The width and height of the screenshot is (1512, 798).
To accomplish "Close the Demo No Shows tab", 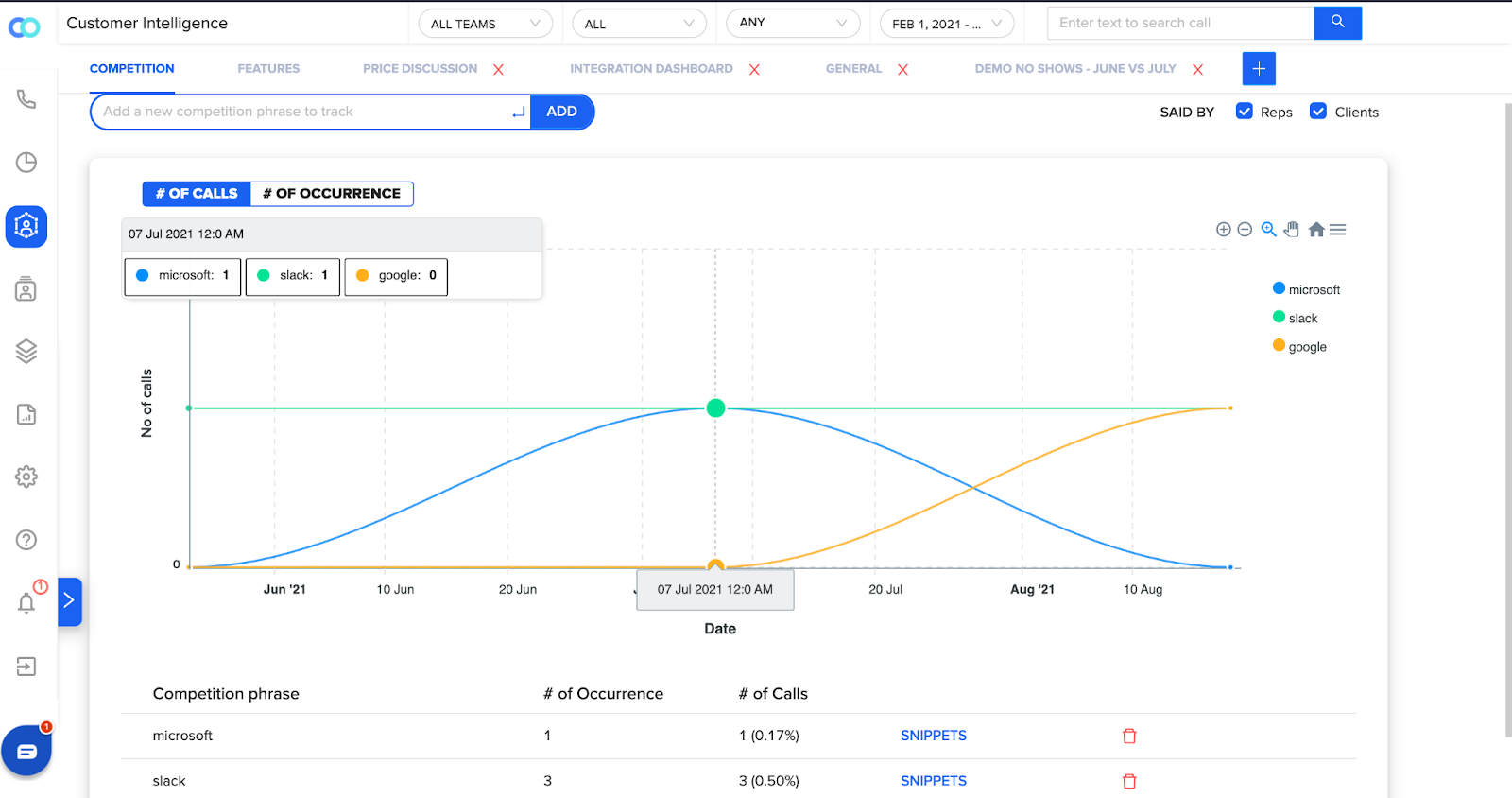I will pyautogui.click(x=1198, y=70).
